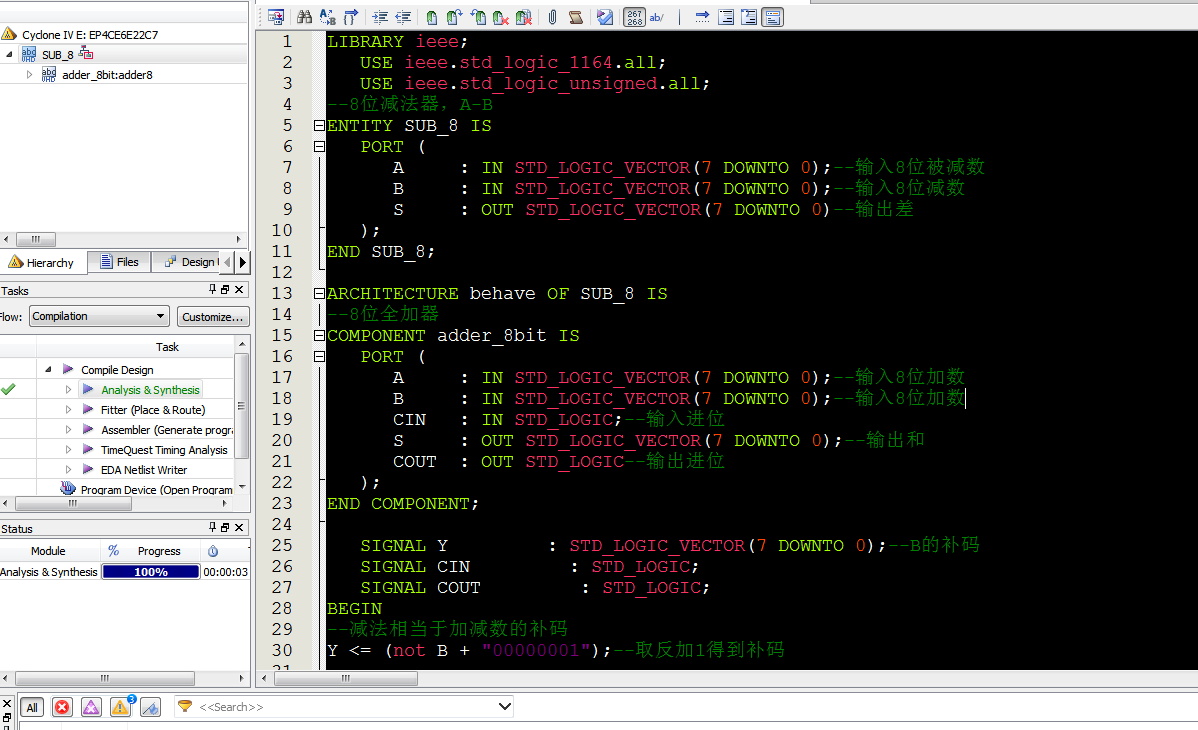This screenshot has width=1198, height=730.
Task: Click the message Search filter field
Action: click(345, 707)
